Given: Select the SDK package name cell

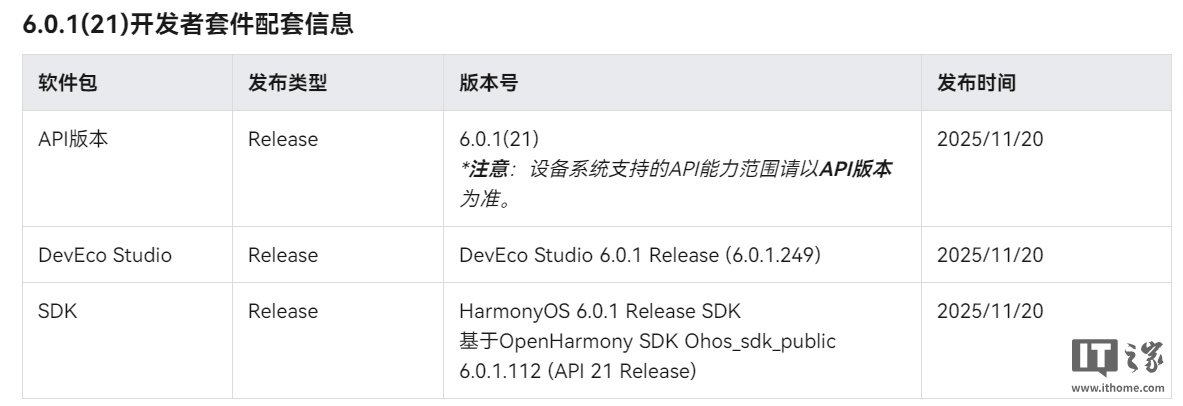Looking at the screenshot, I should pos(58,311).
